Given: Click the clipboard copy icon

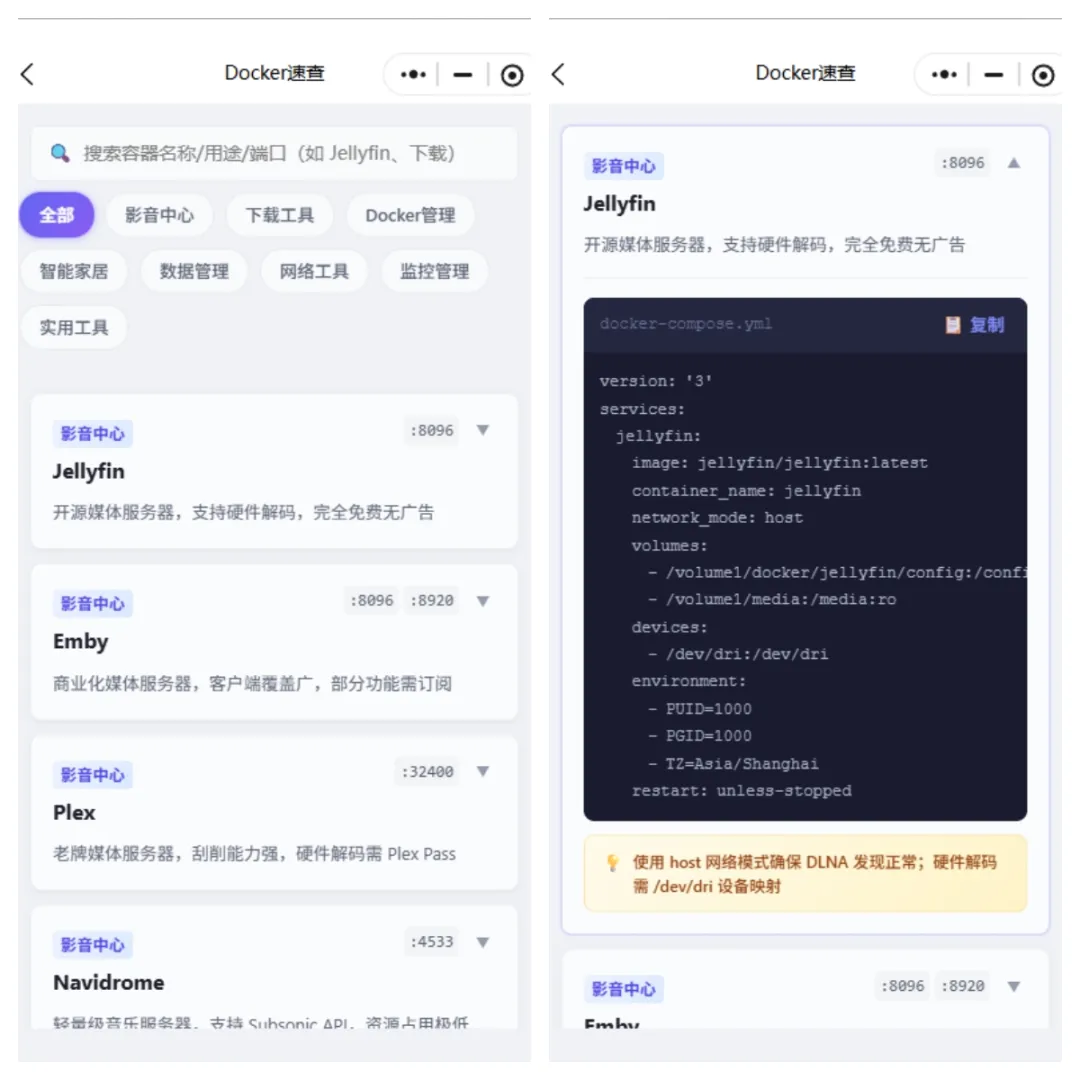Looking at the screenshot, I should (953, 324).
